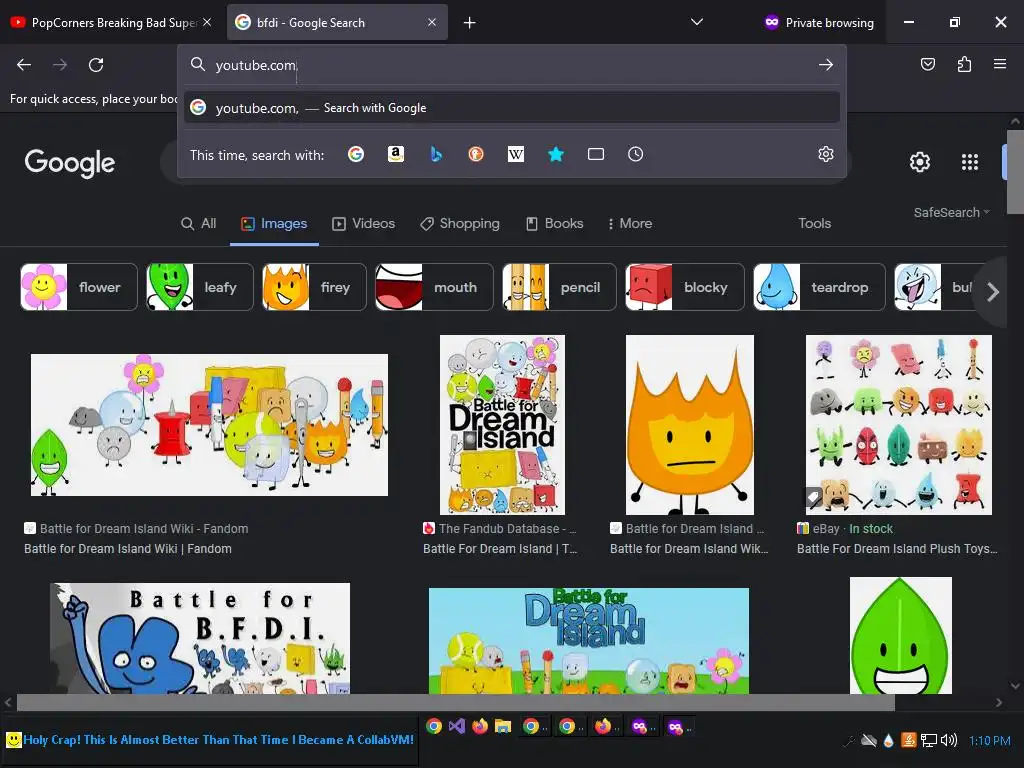Click the vertical scrollbar thumb
This screenshot has height=768, width=1024.
point(1015,172)
